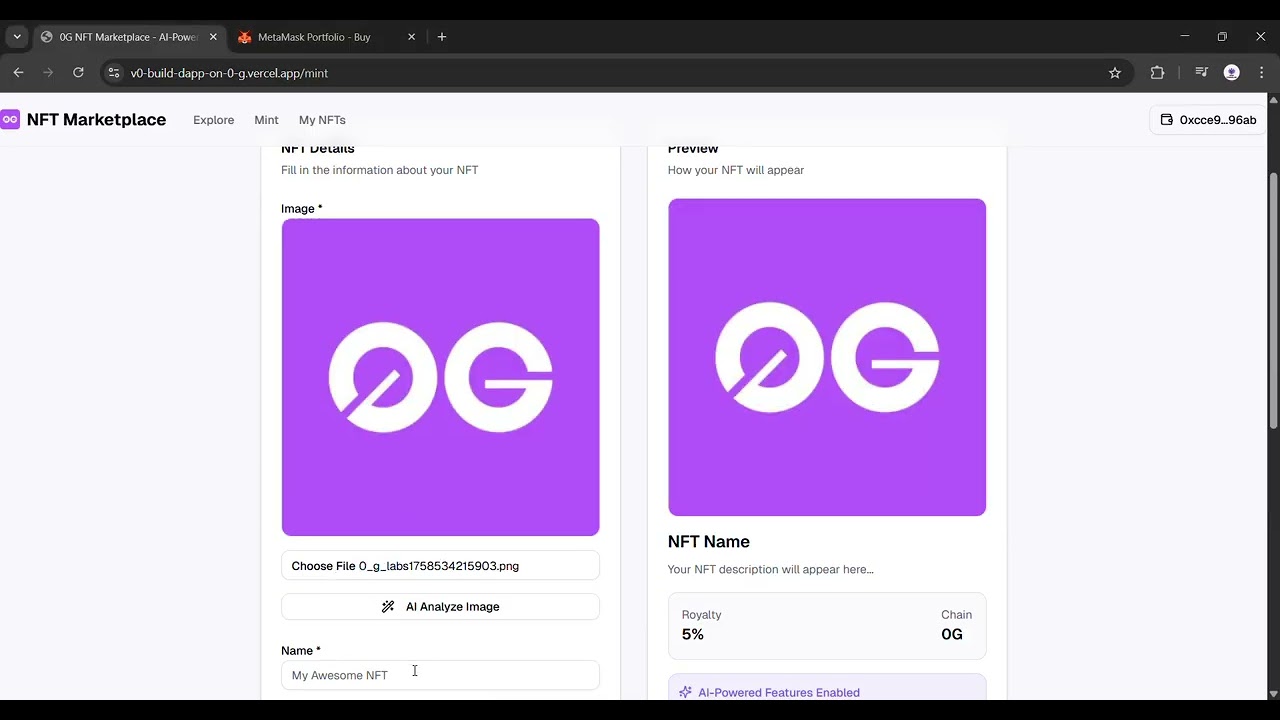Go to the Explore page
Image resolution: width=1280 pixels, height=720 pixels.
(x=213, y=120)
